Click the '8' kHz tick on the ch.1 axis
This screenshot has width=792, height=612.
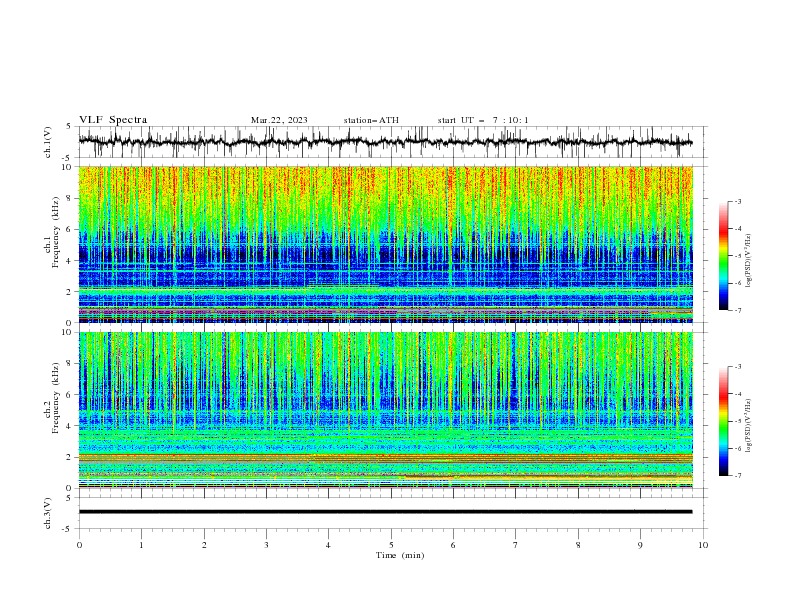click(x=69, y=198)
